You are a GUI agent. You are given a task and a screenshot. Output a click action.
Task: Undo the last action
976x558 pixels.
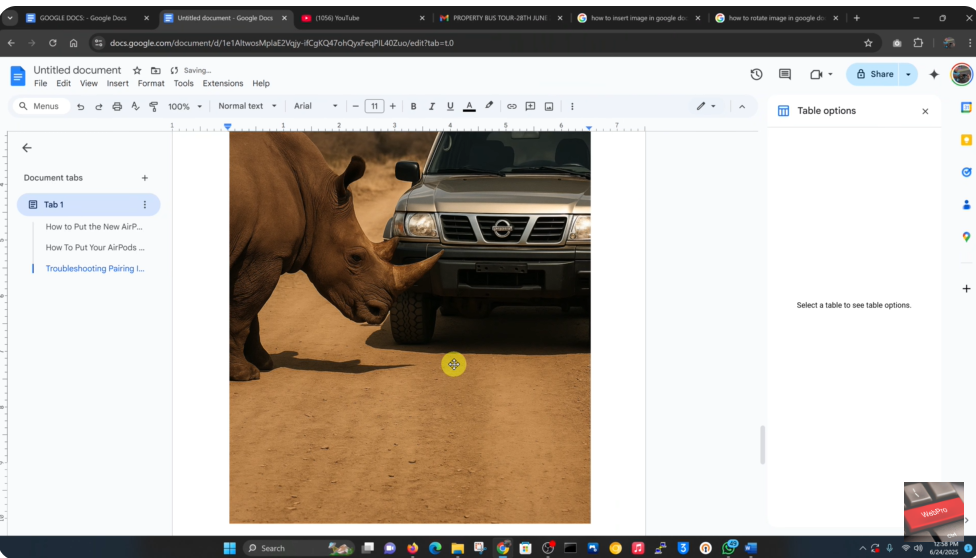(x=80, y=106)
